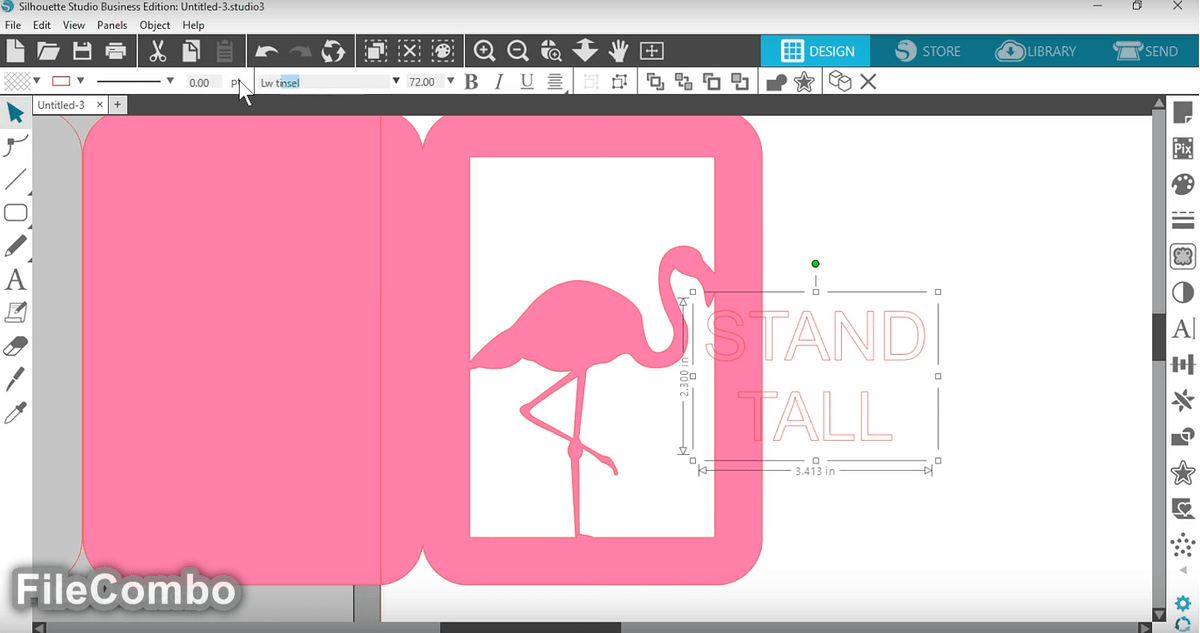Open the Panels menu
This screenshot has width=1200, height=633.
[x=112, y=25]
